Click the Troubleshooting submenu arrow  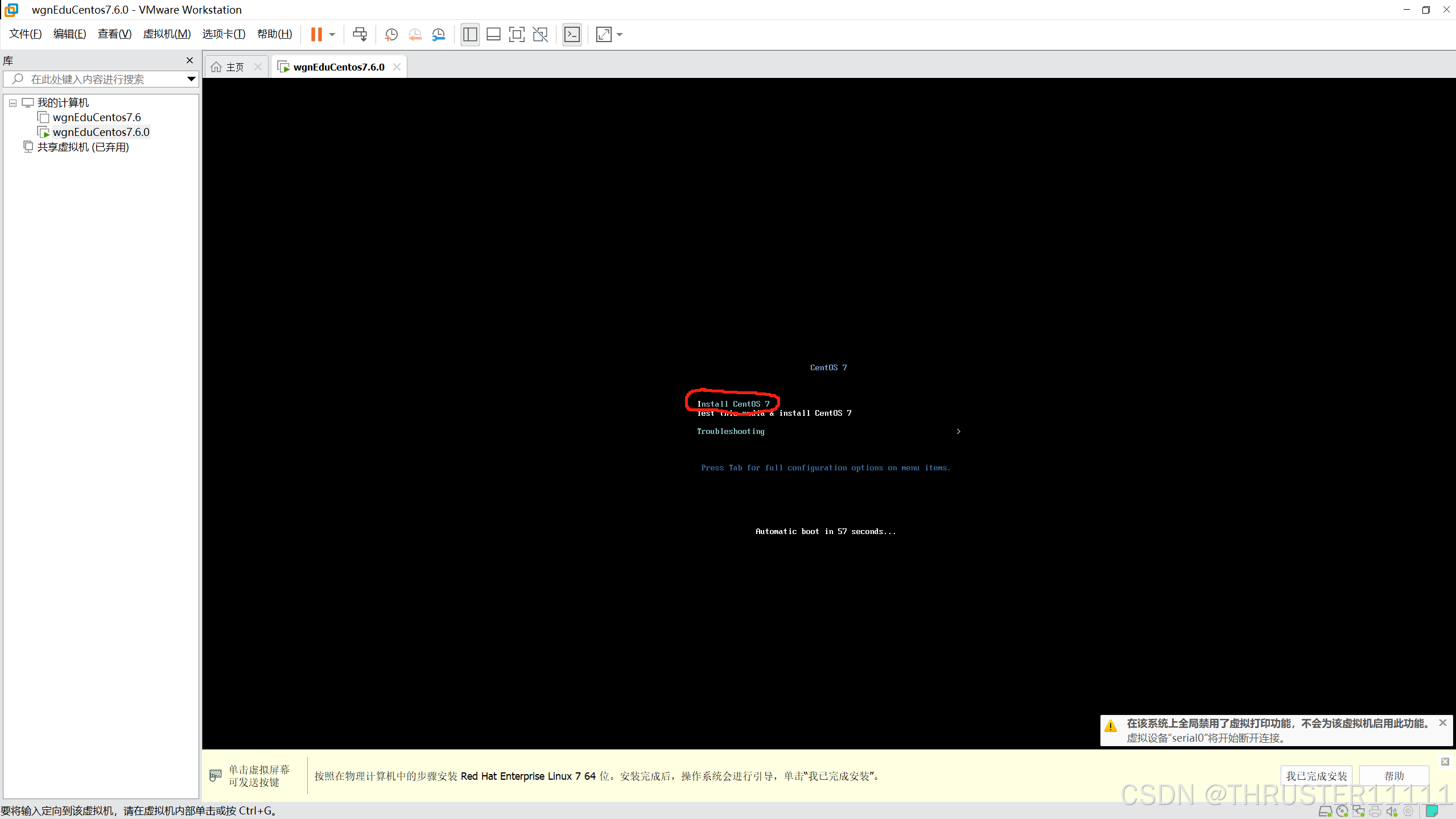coord(959,431)
